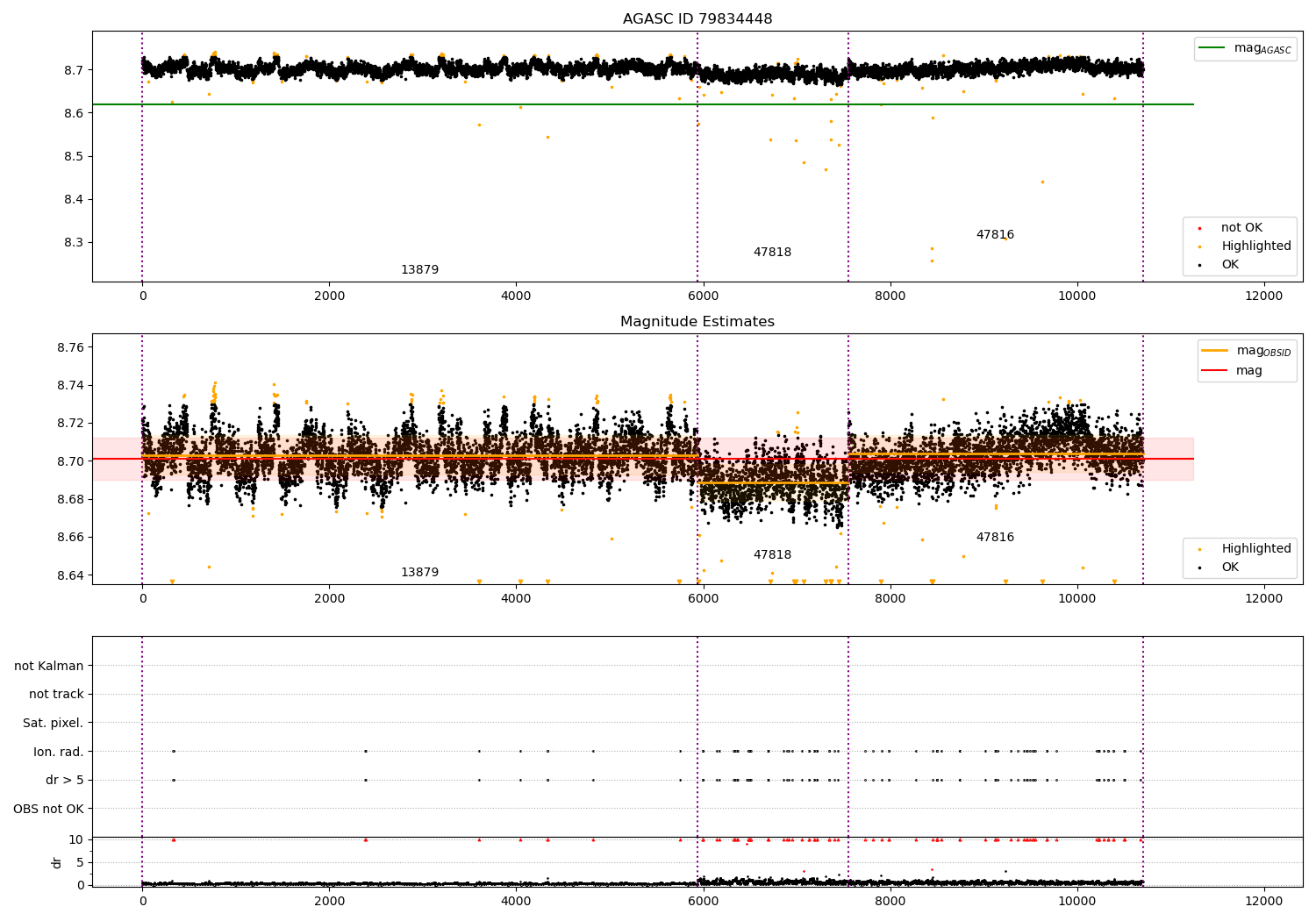Select the mag AGASC legend entry
1316x921 pixels.
(x=1245, y=48)
